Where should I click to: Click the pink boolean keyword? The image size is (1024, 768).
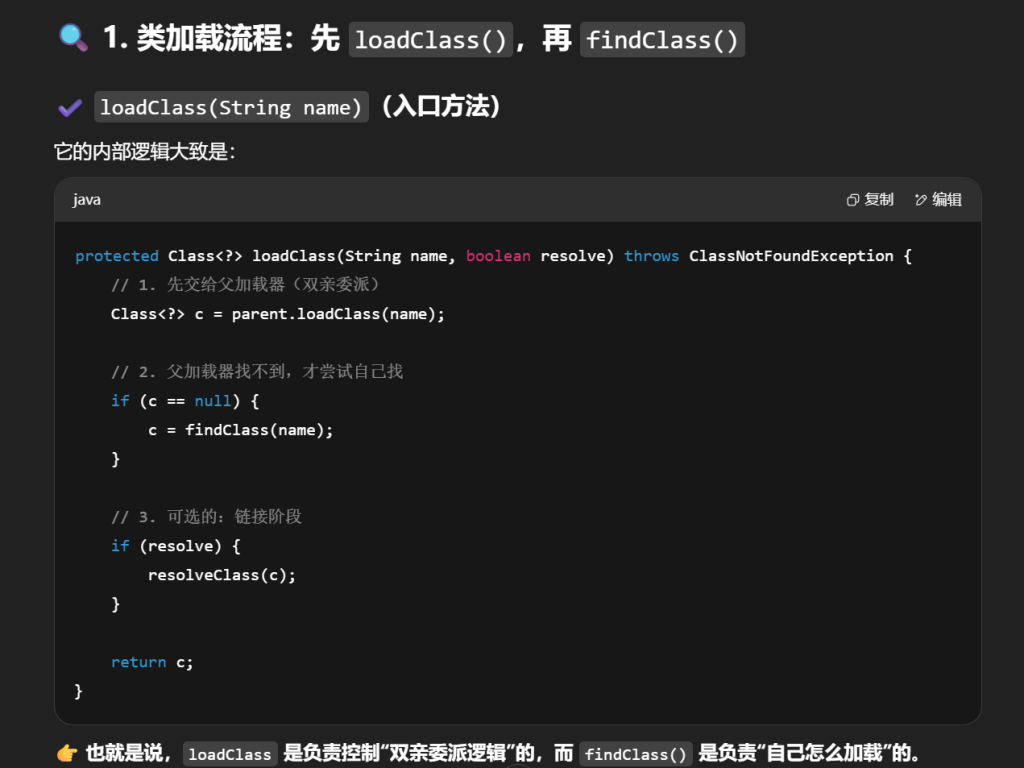tap(498, 256)
